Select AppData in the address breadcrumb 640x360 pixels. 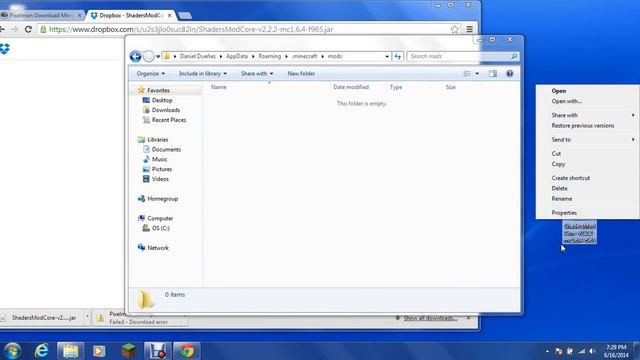(x=237, y=56)
